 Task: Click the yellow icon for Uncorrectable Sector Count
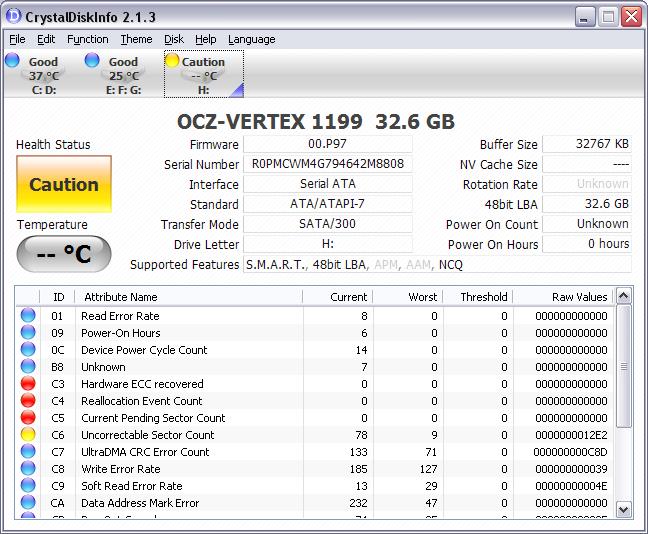coord(28,434)
